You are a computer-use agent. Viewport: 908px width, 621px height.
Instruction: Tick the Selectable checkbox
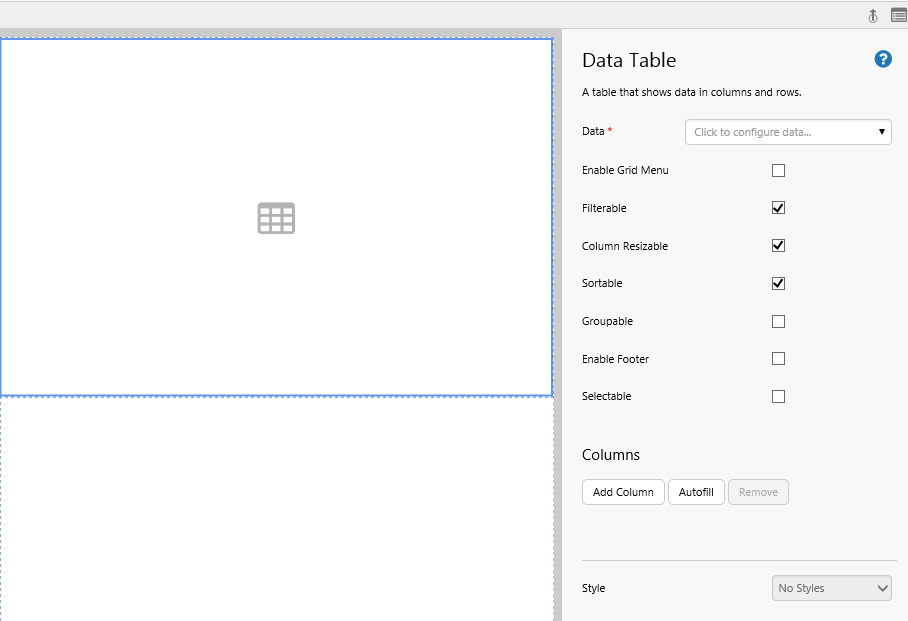coord(778,396)
